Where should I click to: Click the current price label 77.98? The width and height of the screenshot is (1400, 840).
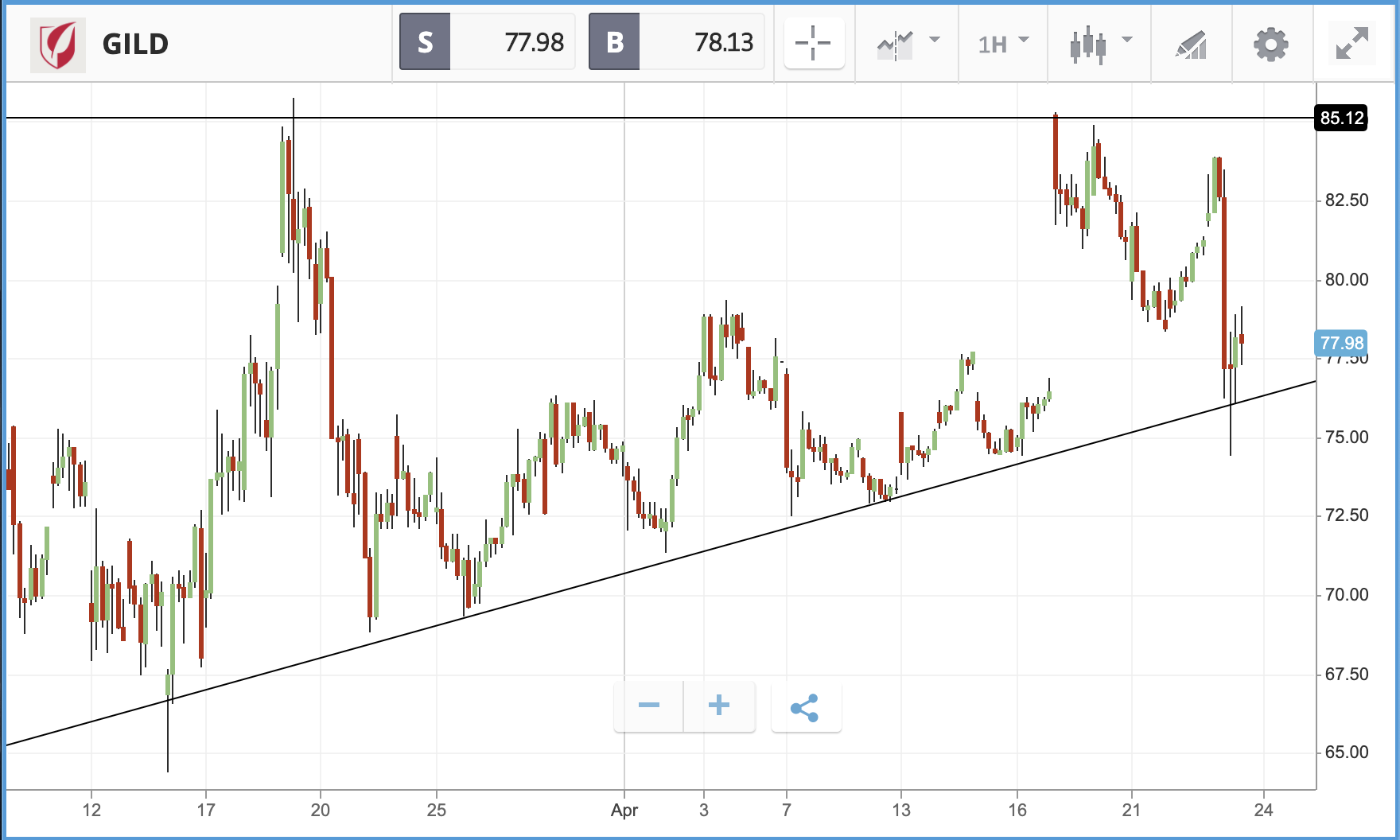1342,343
